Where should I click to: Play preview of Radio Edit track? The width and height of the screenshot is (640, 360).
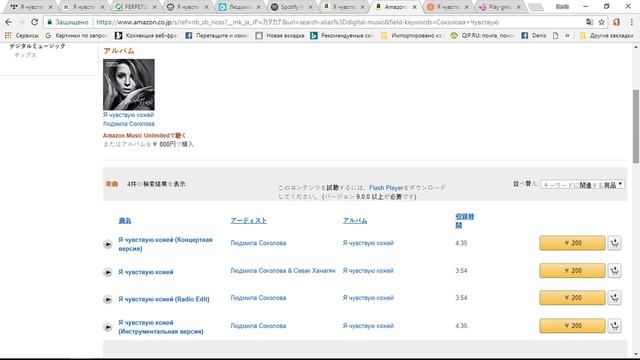(108, 299)
